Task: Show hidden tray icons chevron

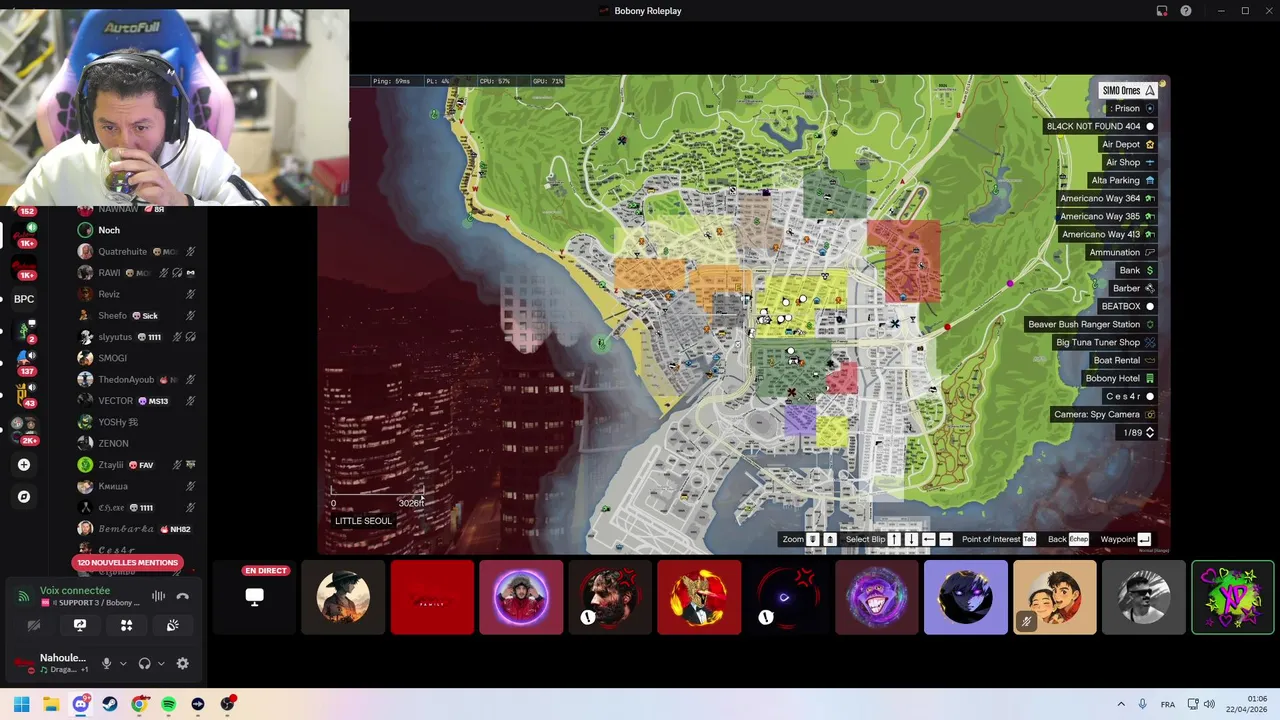Action: [x=1121, y=704]
